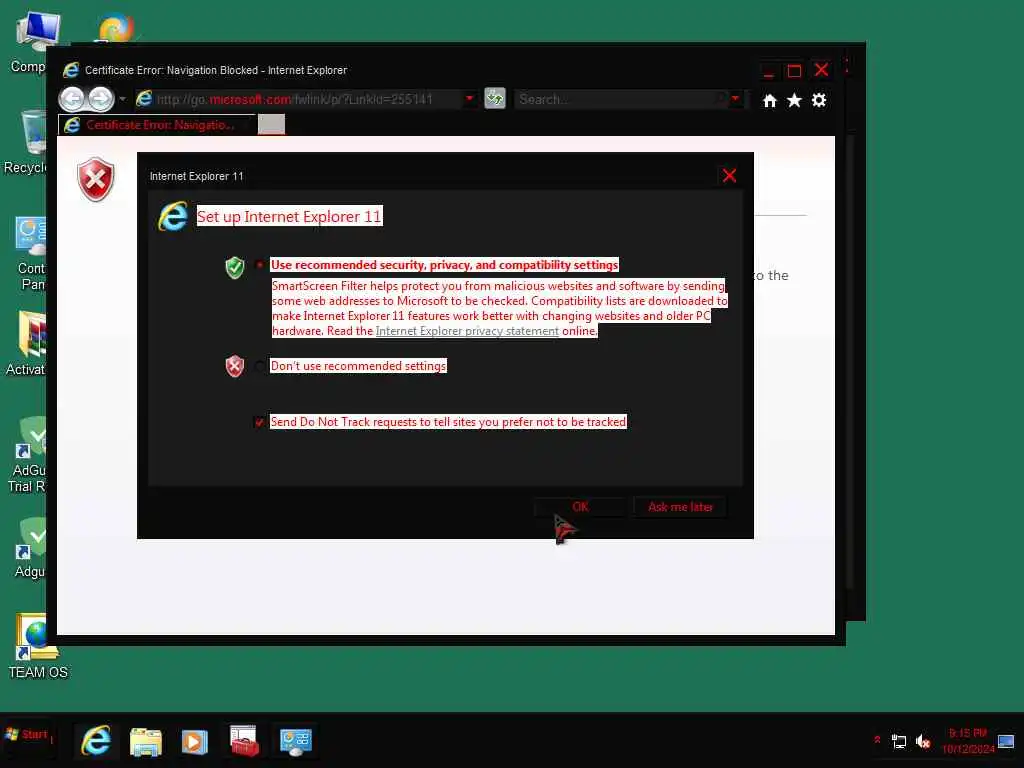
Task: Open AdGuard Trial Reset desktop shortcut
Action: point(27,454)
